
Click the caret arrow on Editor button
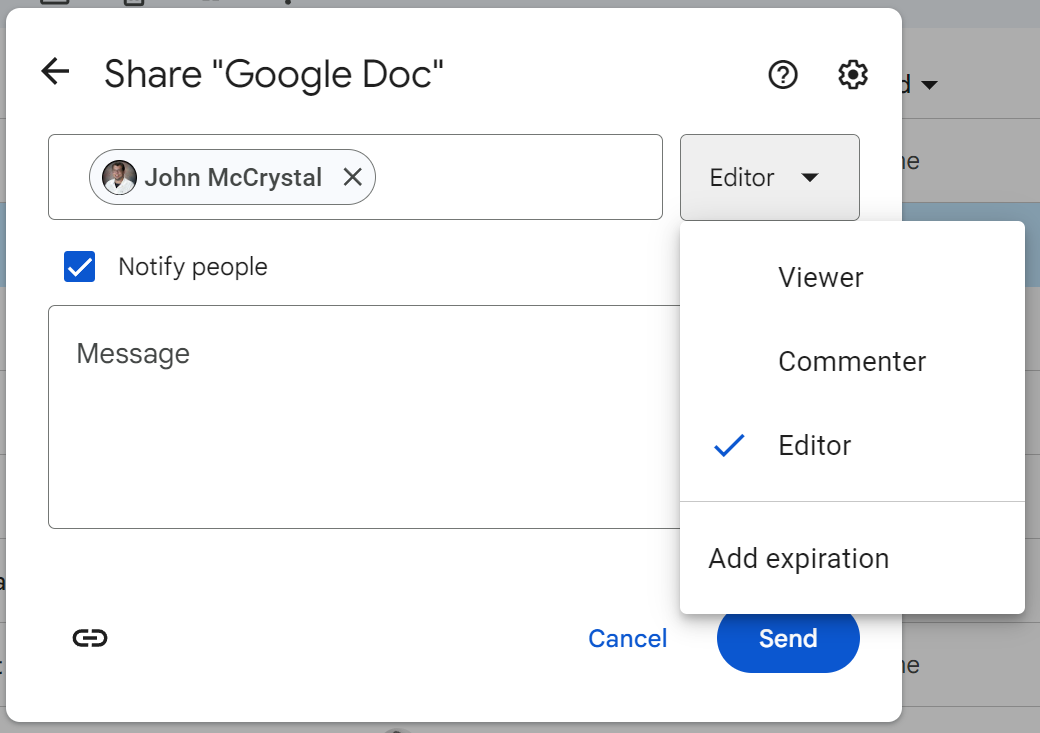810,178
